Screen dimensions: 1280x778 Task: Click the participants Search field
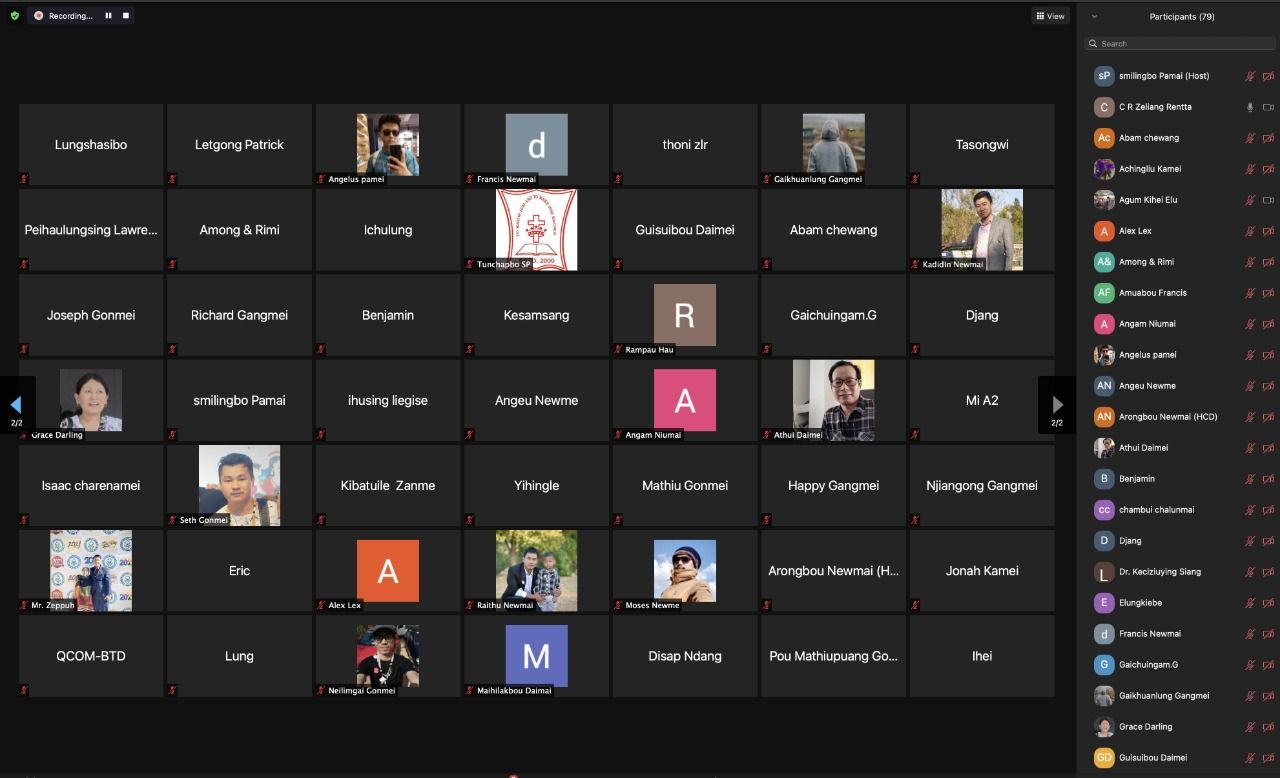(x=1180, y=44)
